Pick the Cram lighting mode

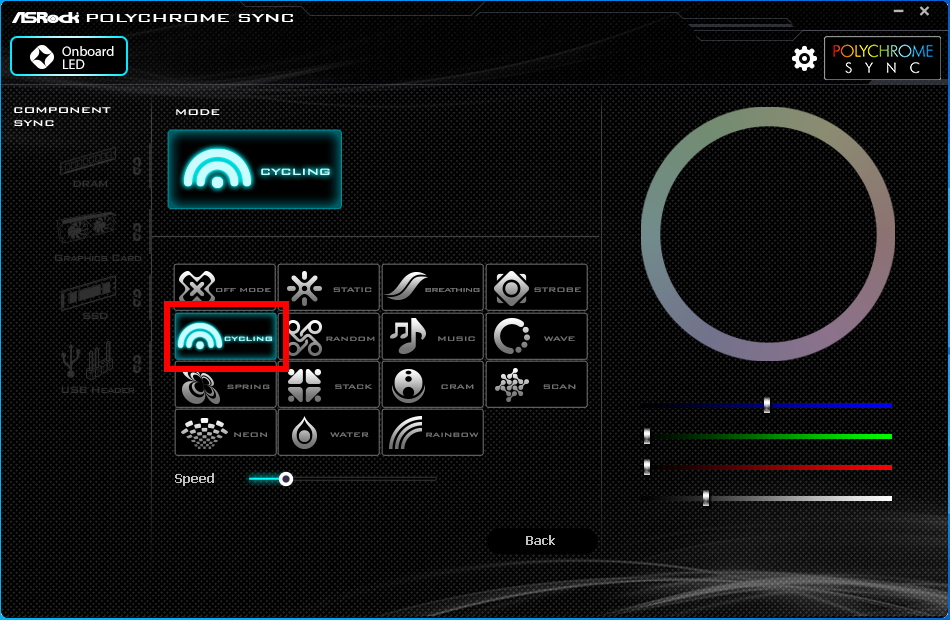[x=433, y=385]
